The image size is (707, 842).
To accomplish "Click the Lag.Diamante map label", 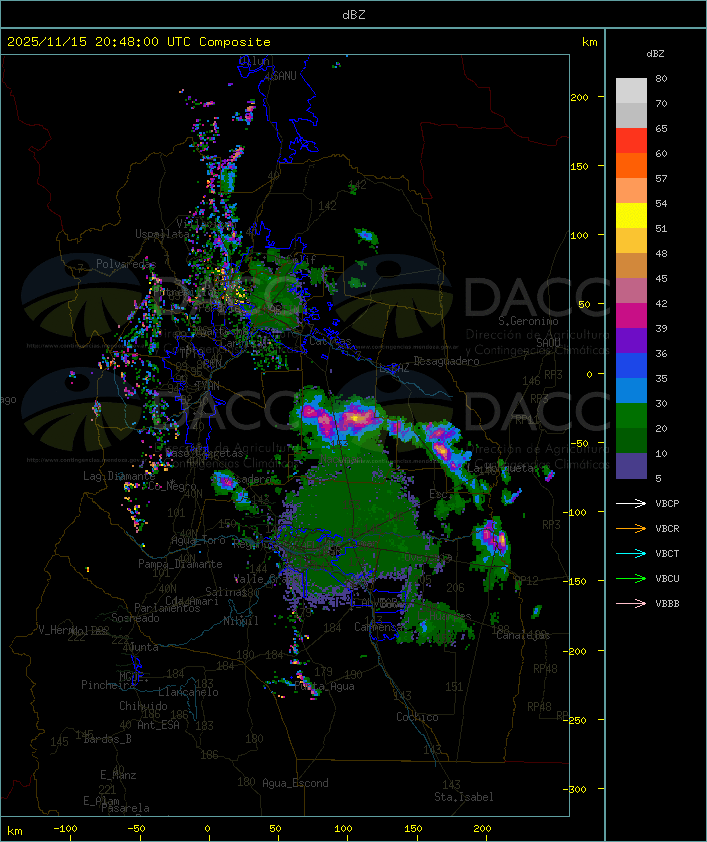I will click(x=119, y=476).
